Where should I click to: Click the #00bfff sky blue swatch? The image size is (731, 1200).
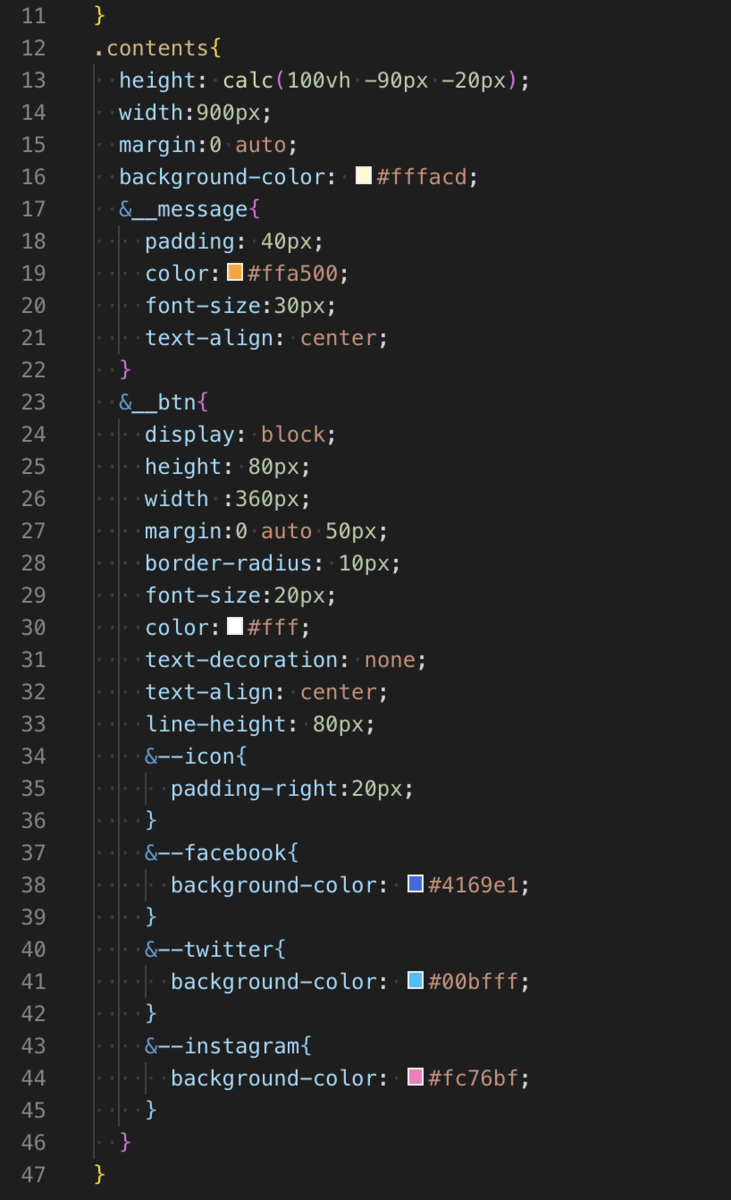[415, 981]
